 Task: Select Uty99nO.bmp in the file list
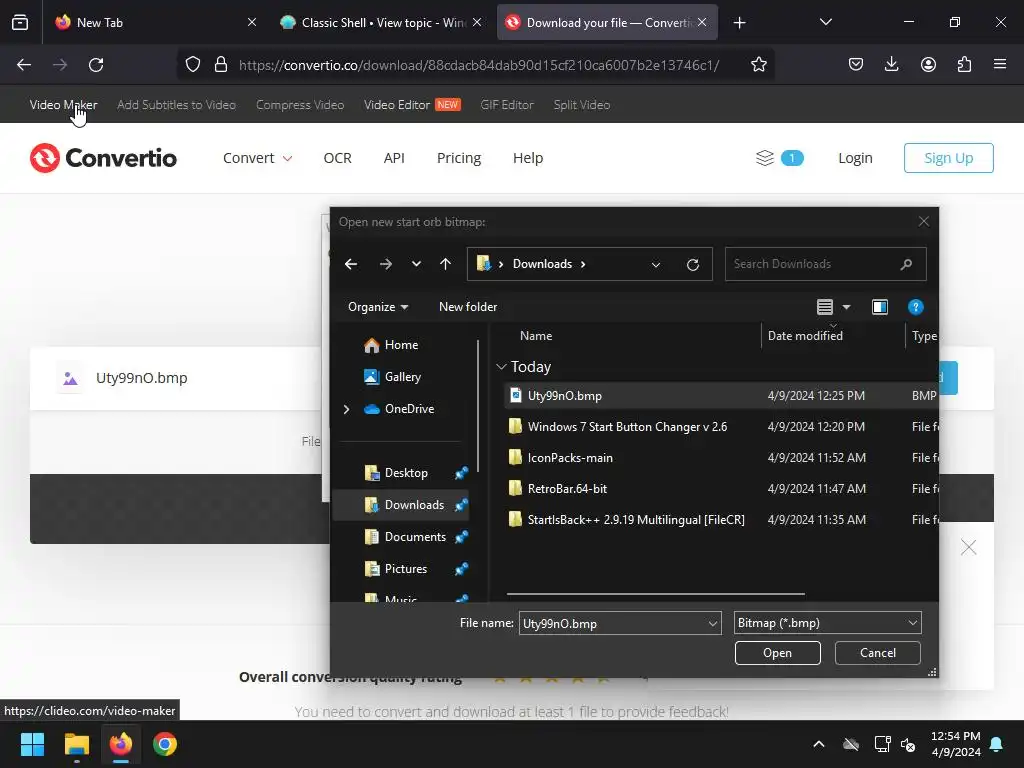click(721, 396)
